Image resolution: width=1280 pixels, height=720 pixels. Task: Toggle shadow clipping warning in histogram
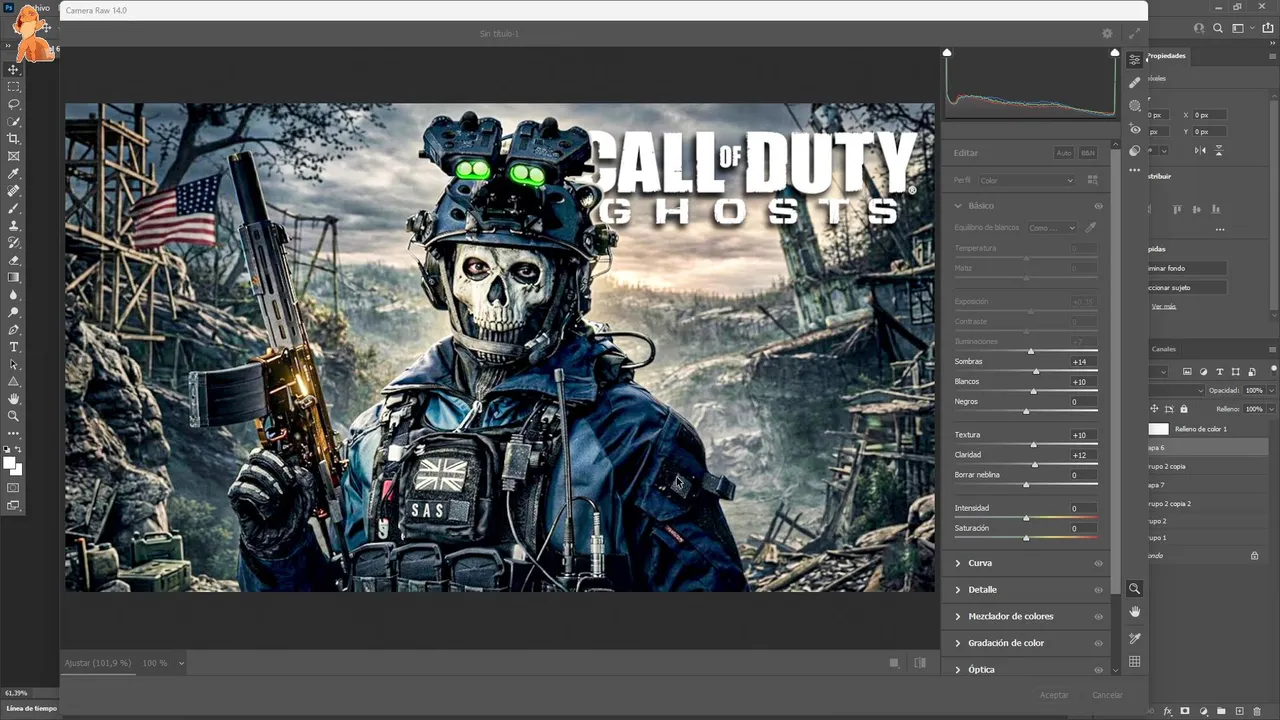tap(947, 52)
